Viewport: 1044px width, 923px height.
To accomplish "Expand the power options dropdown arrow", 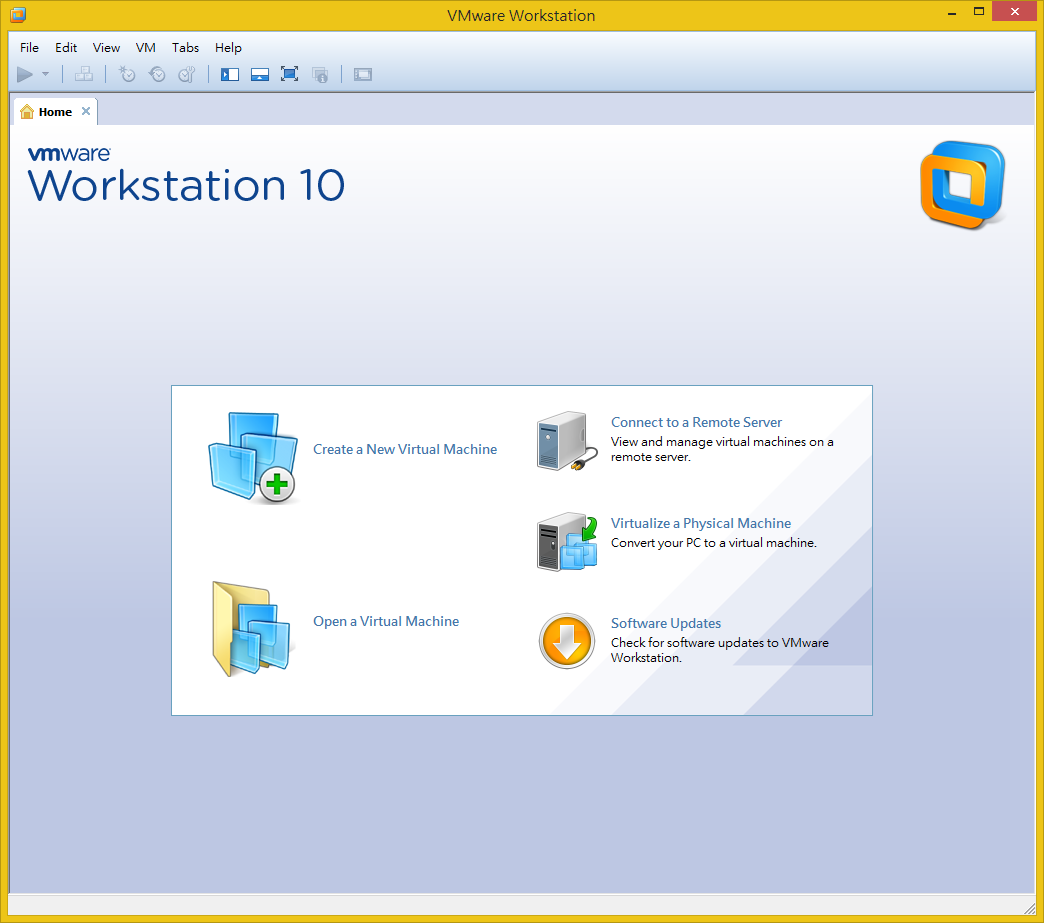I will tap(45, 74).
